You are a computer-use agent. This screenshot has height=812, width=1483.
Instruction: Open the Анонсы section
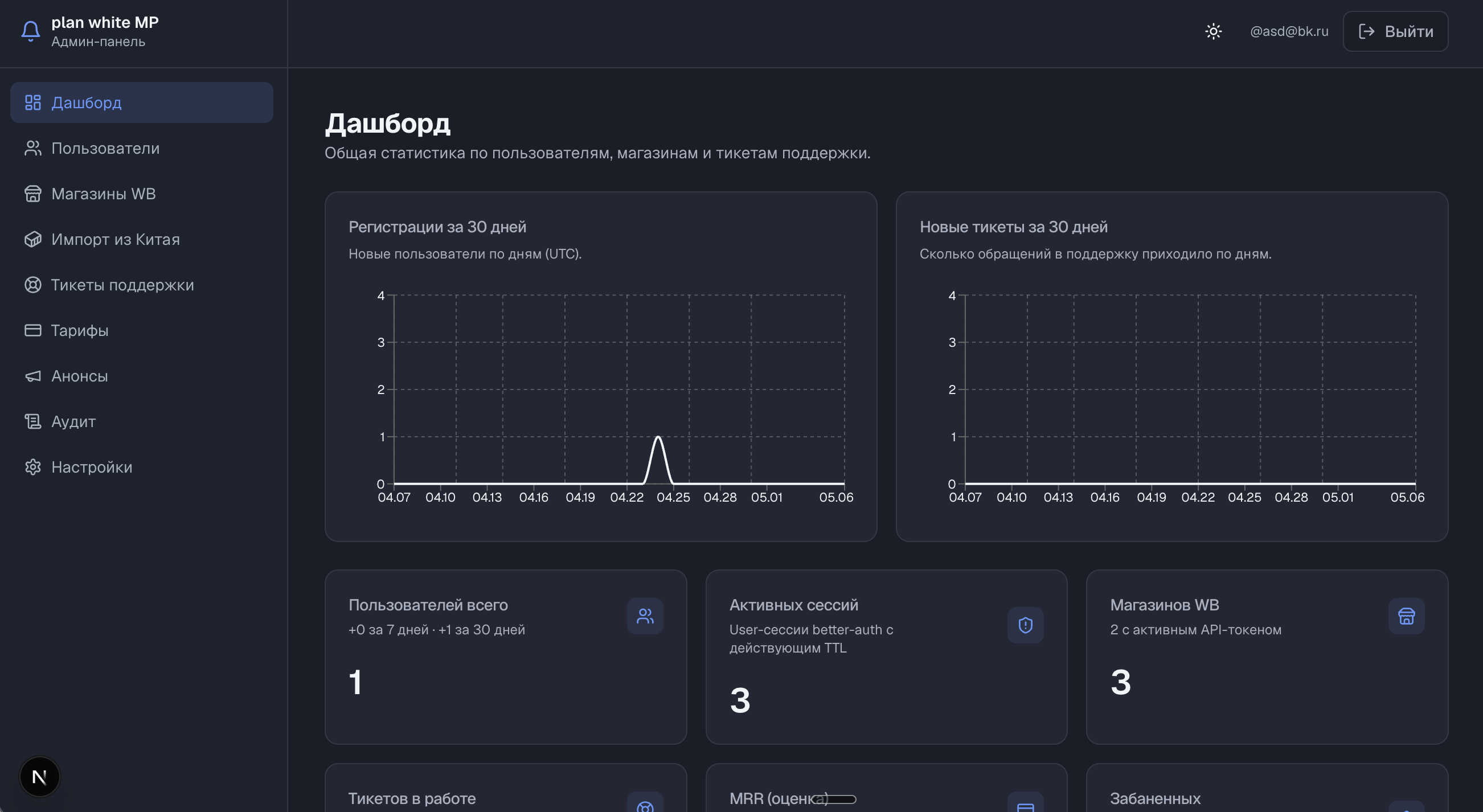[x=142, y=376]
